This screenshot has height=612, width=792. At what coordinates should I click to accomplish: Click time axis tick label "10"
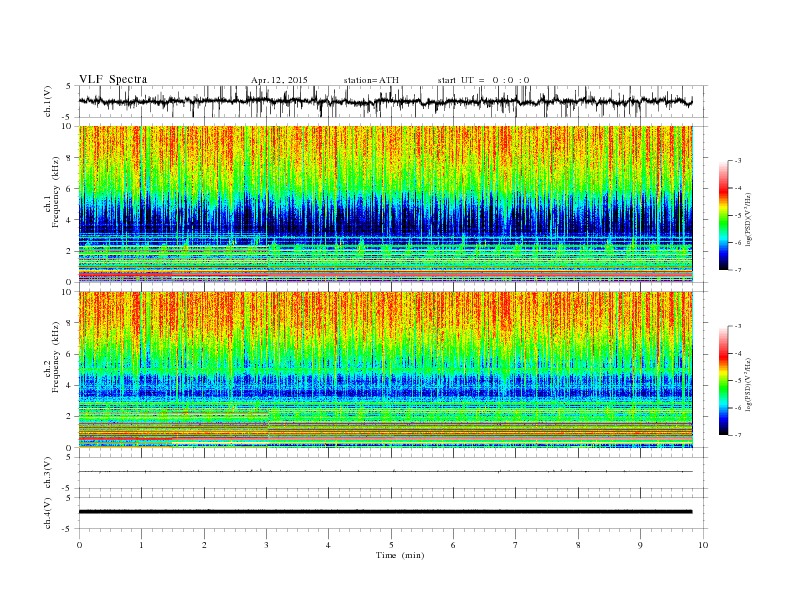click(x=703, y=545)
